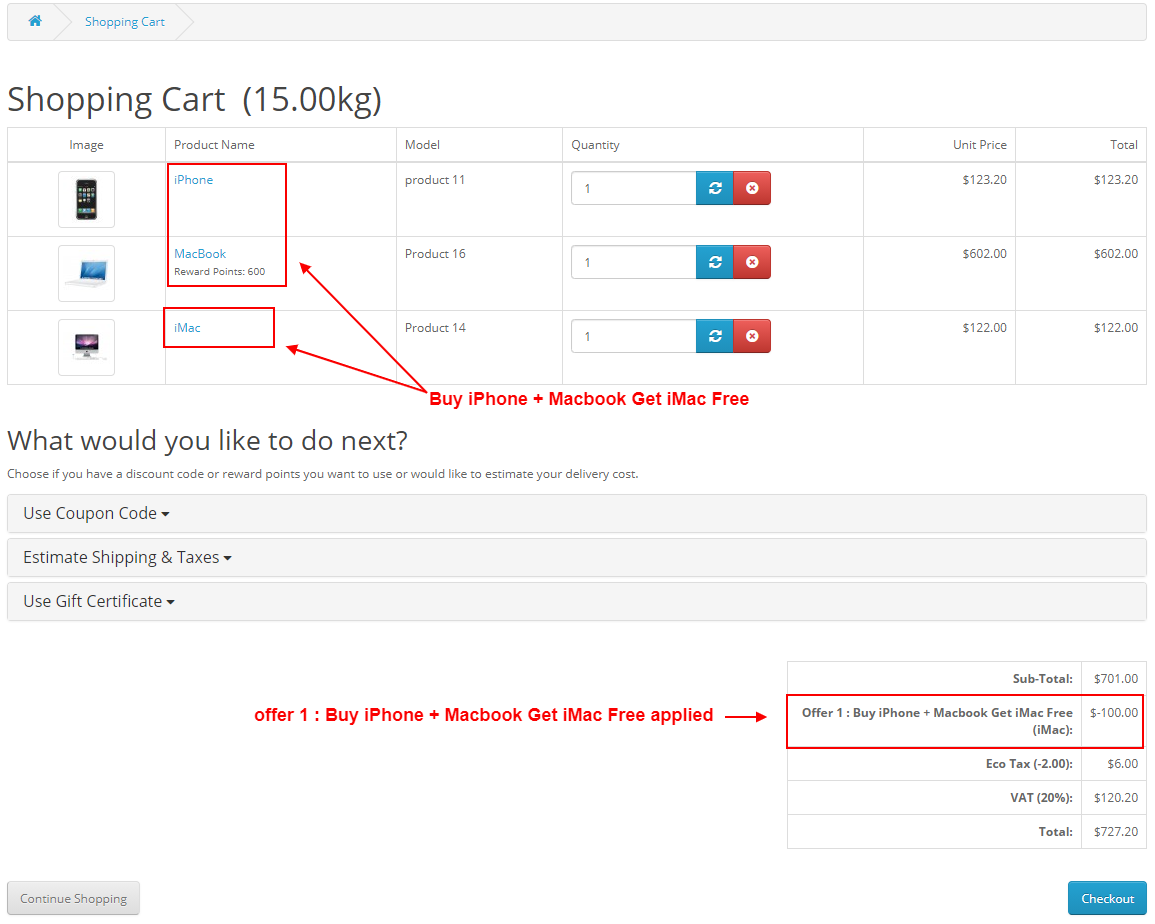1155x924 pixels.
Task: Click the Unit Price column header
Action: pyautogui.click(x=980, y=145)
